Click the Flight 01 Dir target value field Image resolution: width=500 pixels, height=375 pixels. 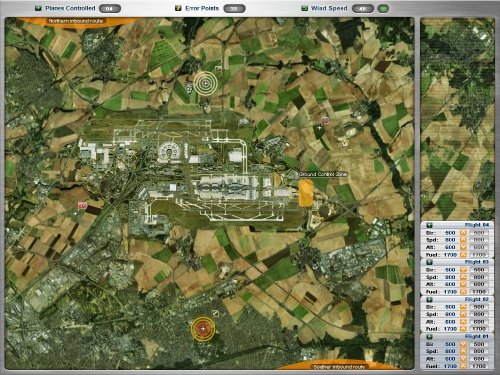click(479, 344)
